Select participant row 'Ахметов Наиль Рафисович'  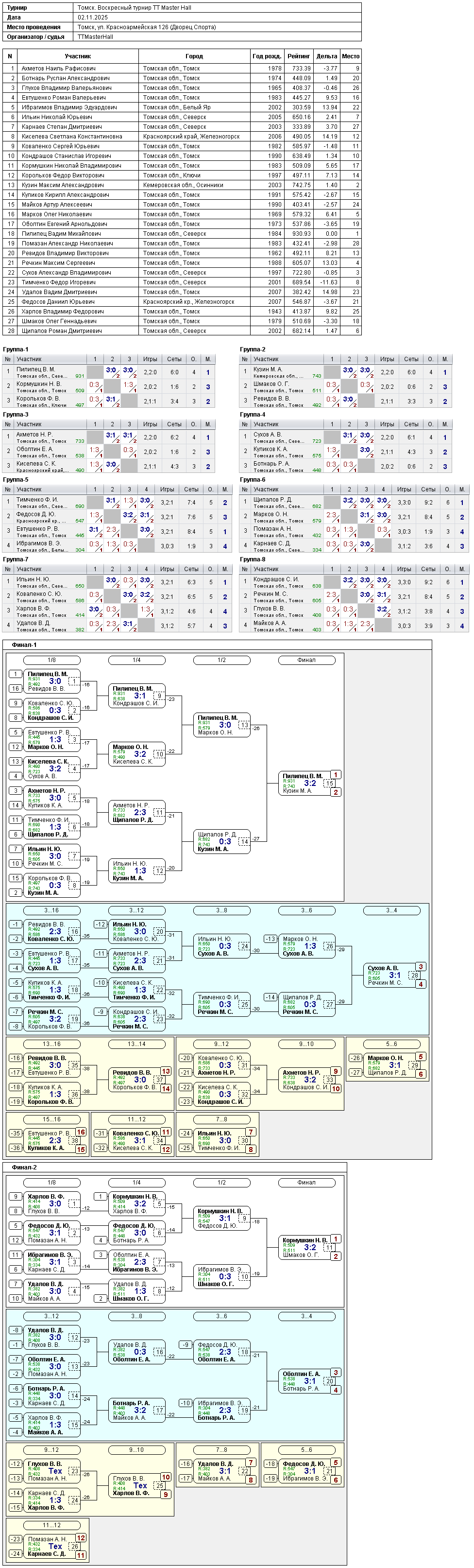[x=182, y=69]
